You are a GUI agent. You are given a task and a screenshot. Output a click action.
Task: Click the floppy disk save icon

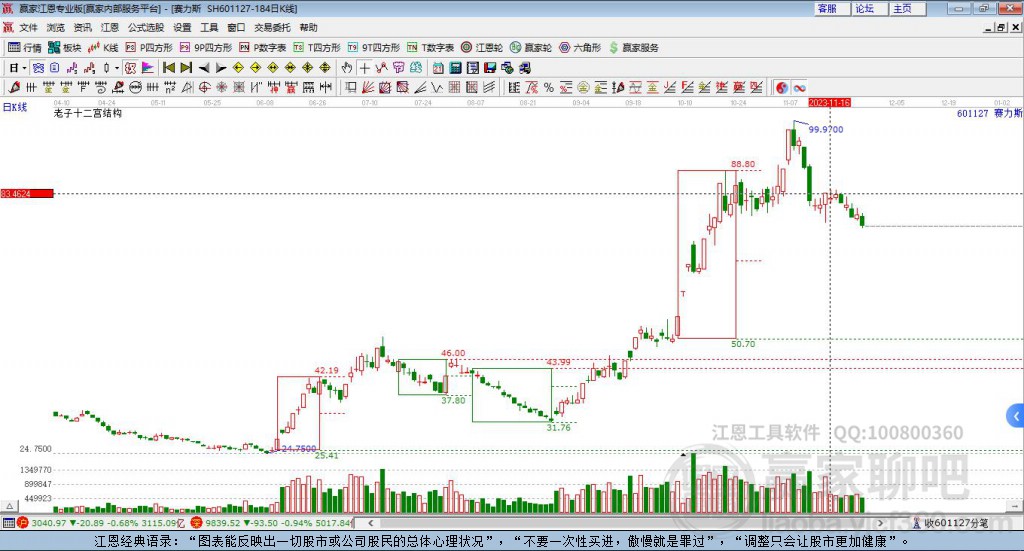[x=490, y=68]
